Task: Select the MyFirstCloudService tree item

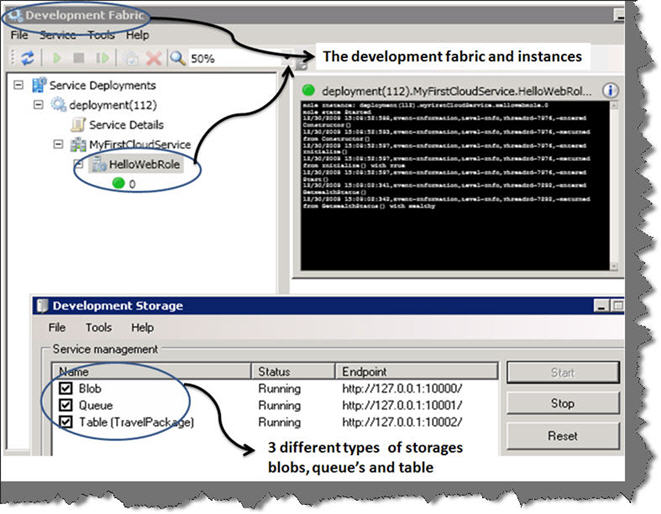Action: (140, 145)
